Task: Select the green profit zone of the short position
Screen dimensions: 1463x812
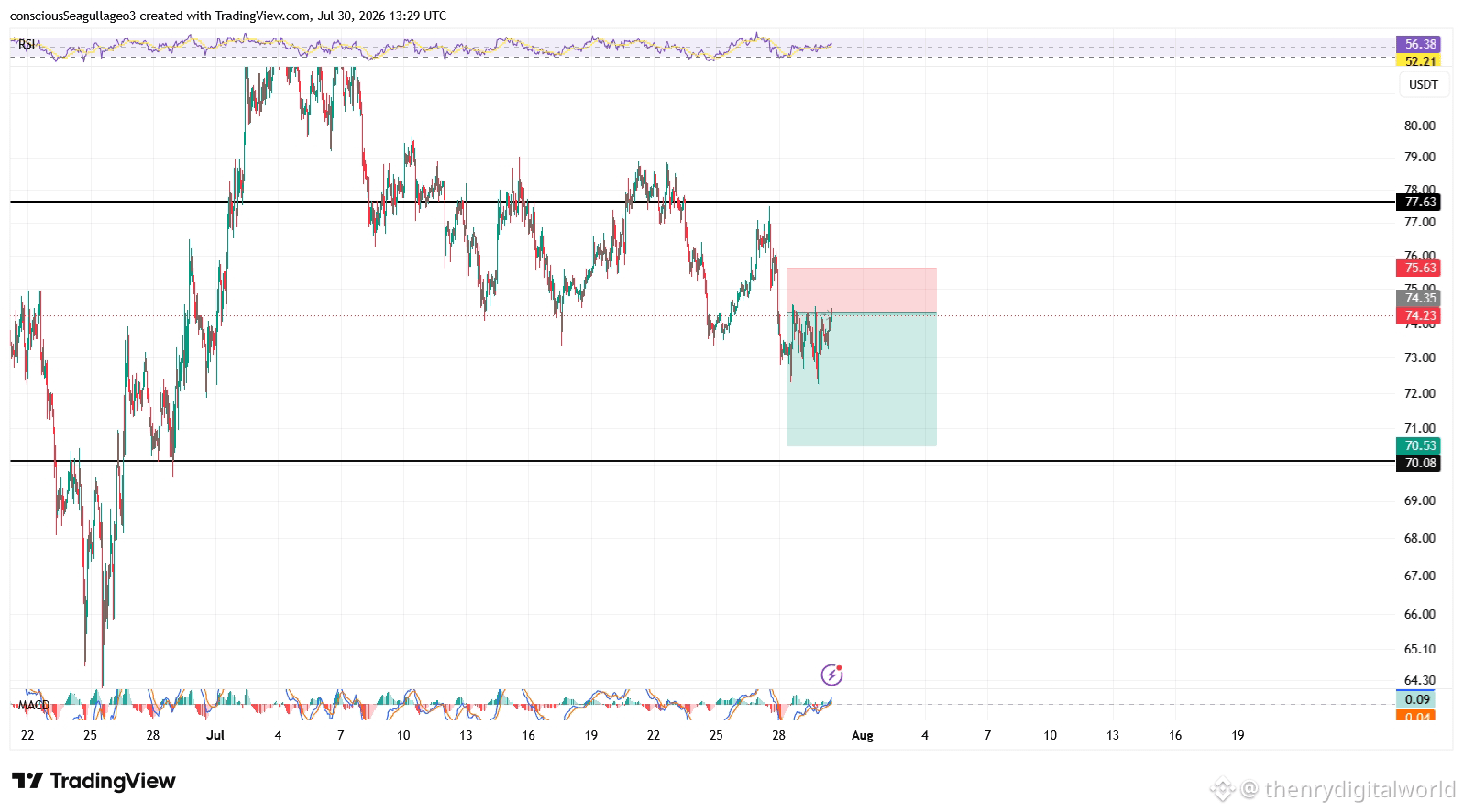Action: pos(862,379)
